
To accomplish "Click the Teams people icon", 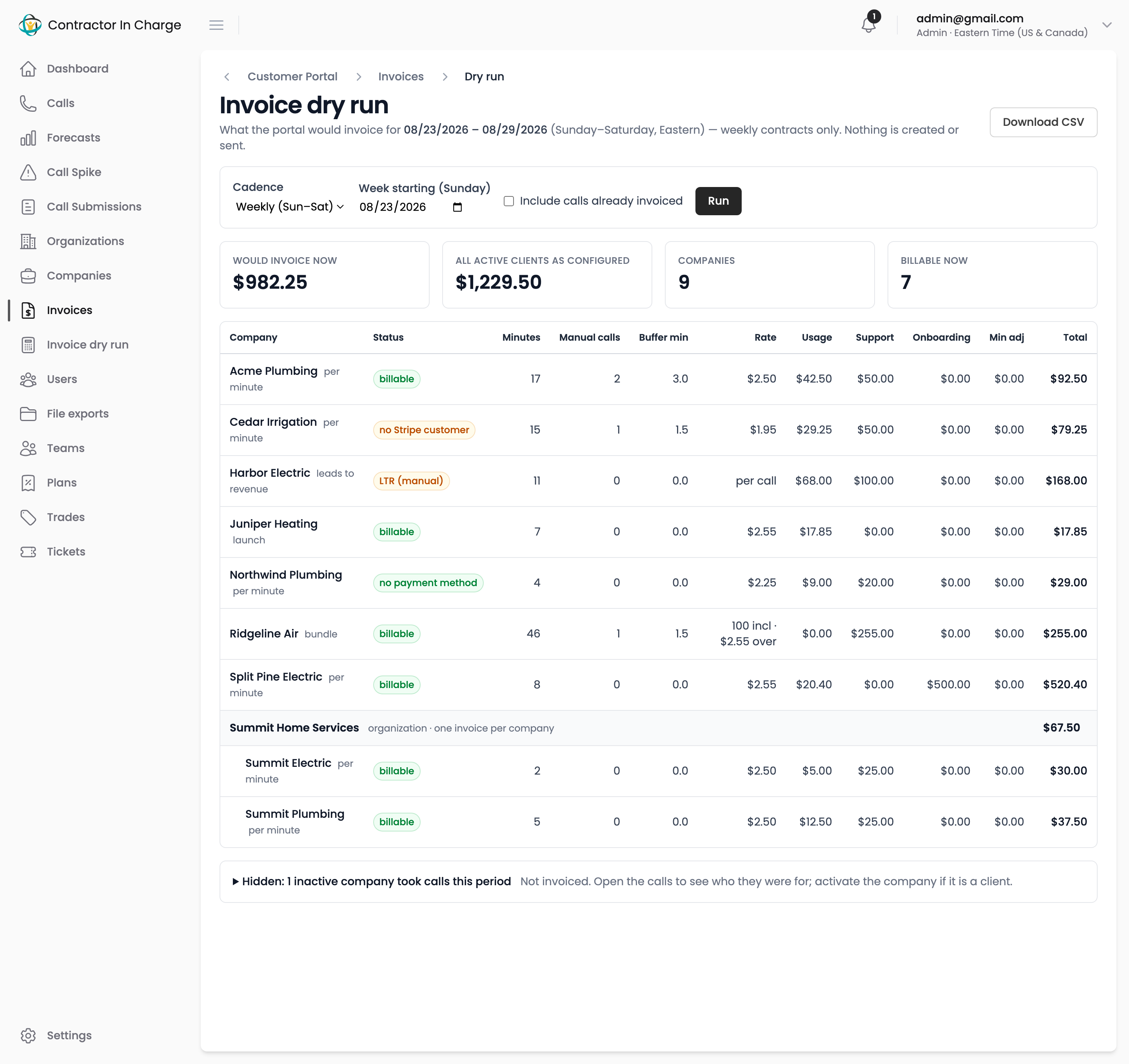I will (x=28, y=448).
